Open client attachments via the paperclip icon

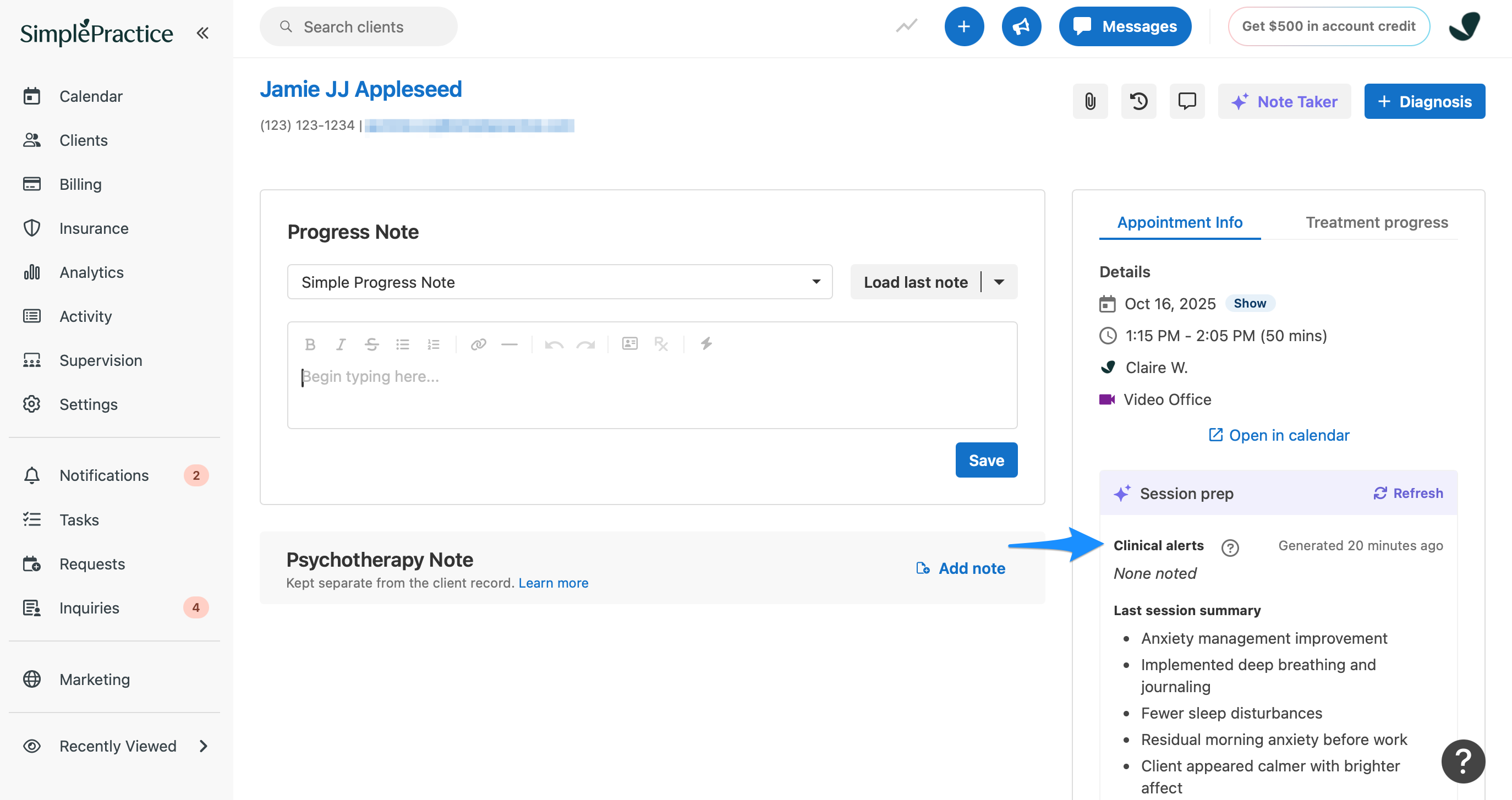1090,101
